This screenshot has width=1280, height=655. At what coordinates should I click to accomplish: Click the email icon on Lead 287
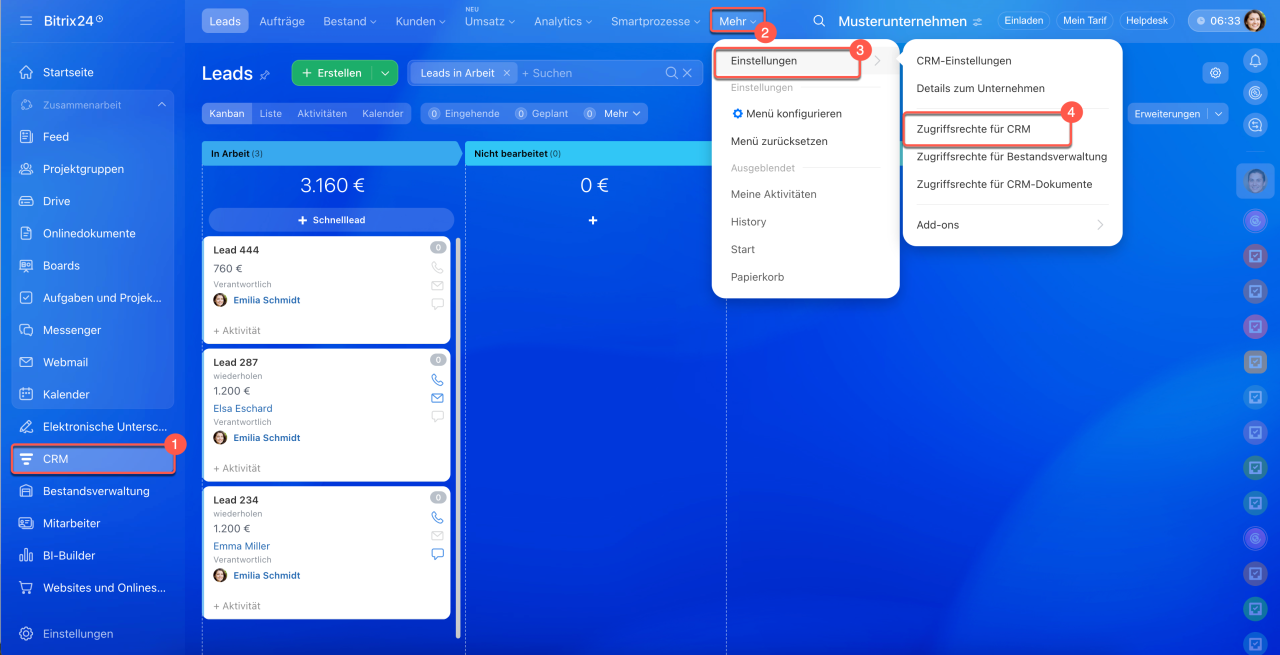pyautogui.click(x=437, y=398)
